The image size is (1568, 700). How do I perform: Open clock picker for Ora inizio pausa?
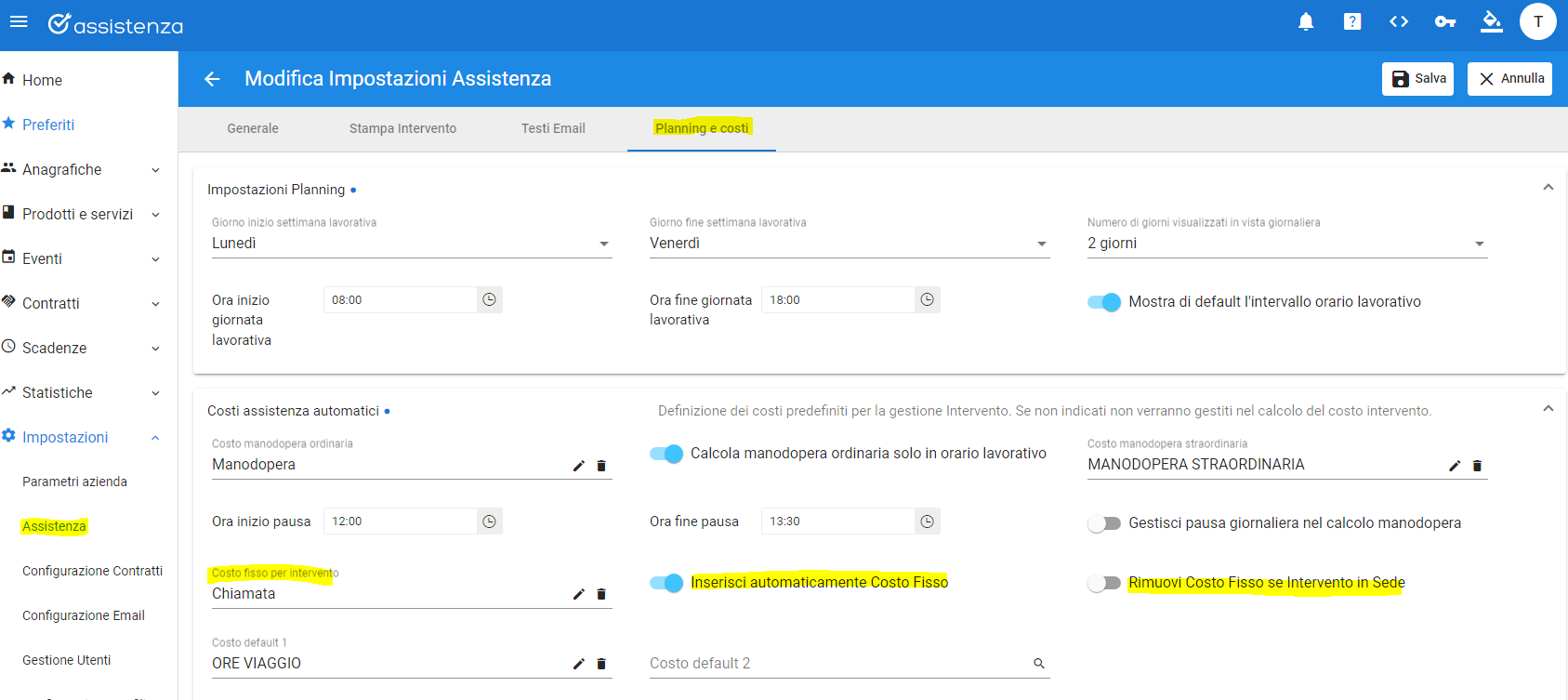[490, 522]
